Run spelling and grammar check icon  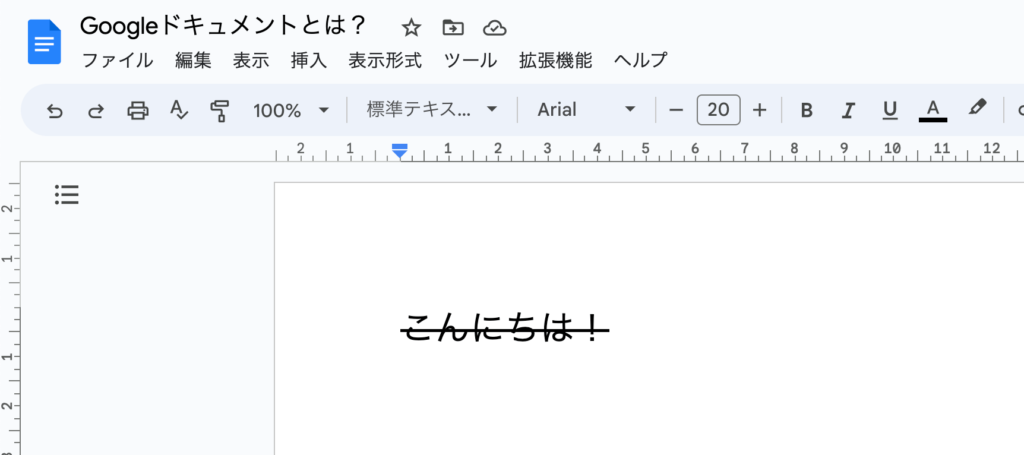coord(179,110)
